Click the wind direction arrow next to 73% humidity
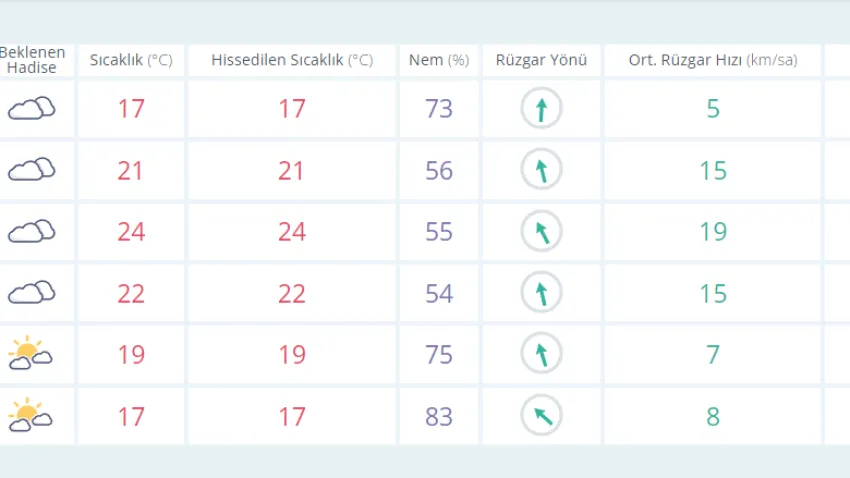This screenshot has width=850, height=478. [x=541, y=109]
